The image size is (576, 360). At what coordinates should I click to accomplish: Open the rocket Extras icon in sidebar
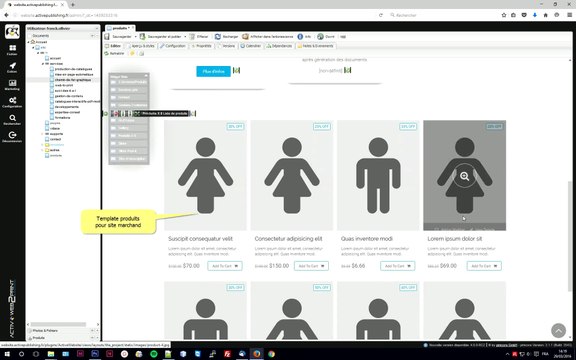pos(12,67)
